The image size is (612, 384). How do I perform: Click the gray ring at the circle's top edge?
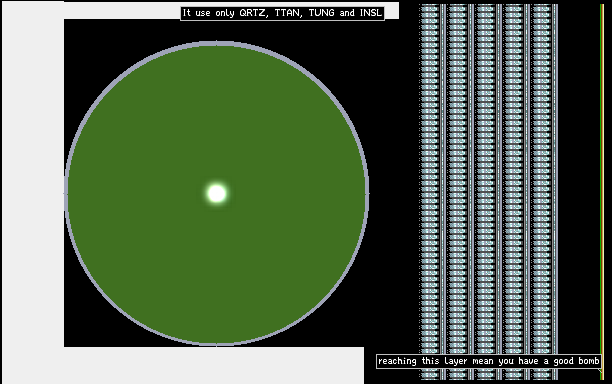click(217, 44)
